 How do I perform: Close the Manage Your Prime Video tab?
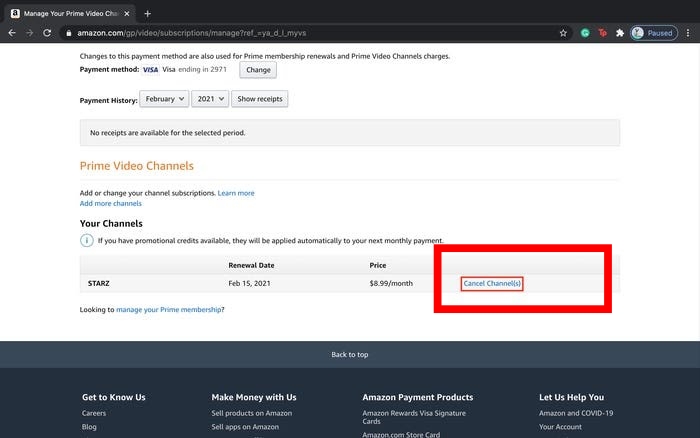tap(127, 14)
